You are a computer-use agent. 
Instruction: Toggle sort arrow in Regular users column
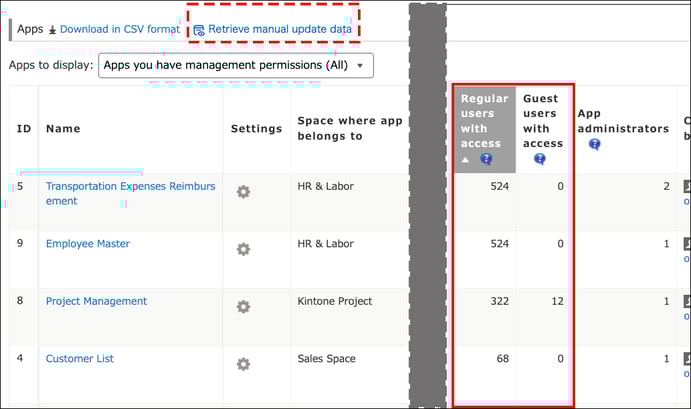tap(464, 159)
